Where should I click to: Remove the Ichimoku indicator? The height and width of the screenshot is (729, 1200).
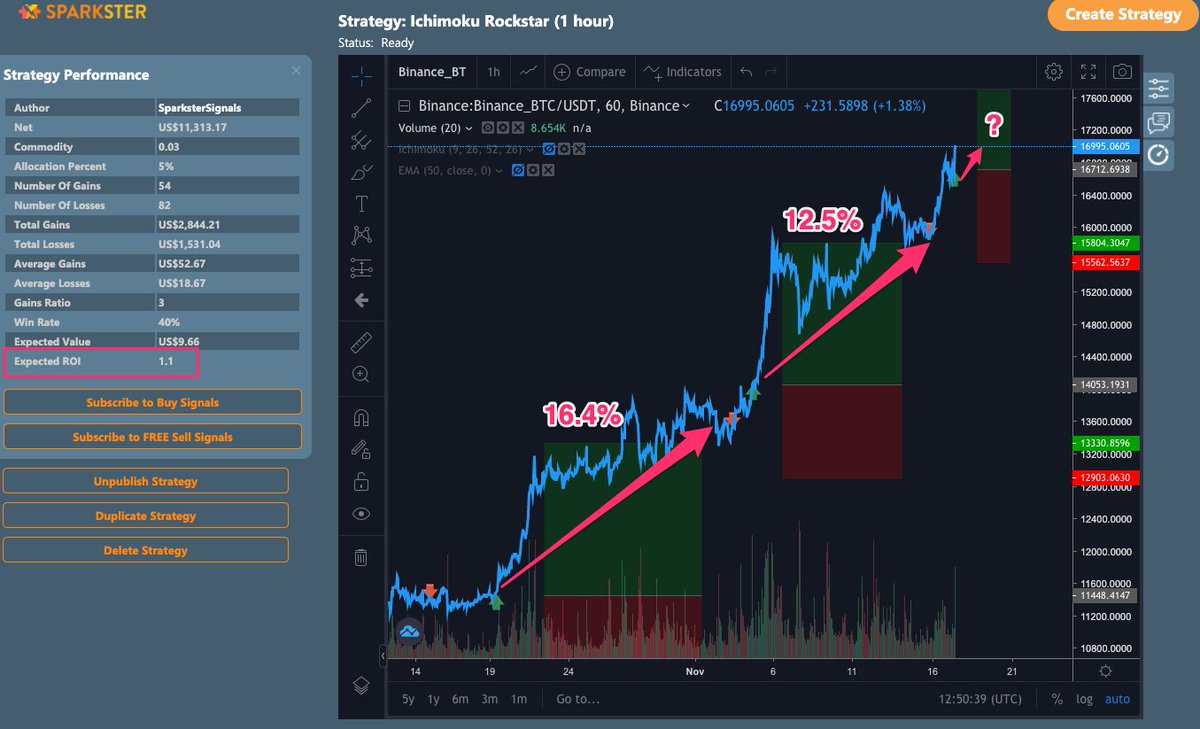point(578,149)
